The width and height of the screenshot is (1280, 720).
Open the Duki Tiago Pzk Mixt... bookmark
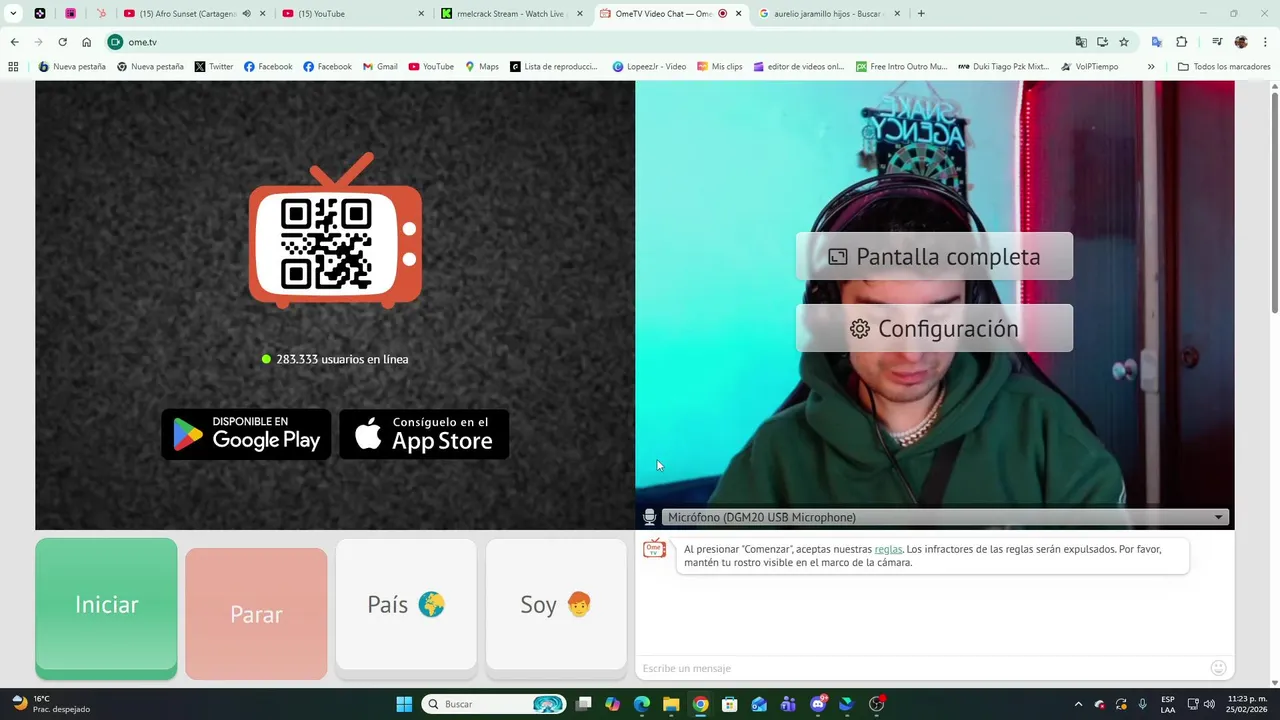pos(1003,67)
